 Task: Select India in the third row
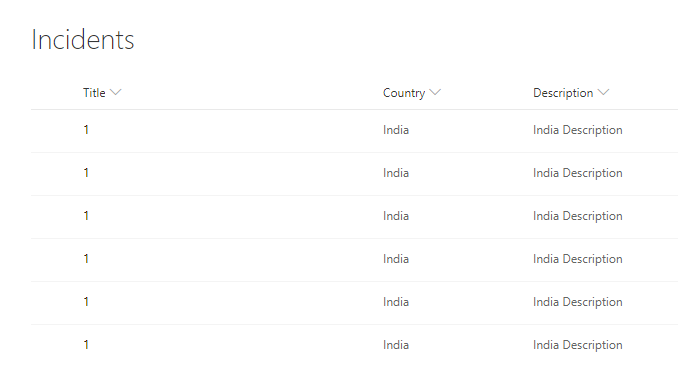click(396, 216)
